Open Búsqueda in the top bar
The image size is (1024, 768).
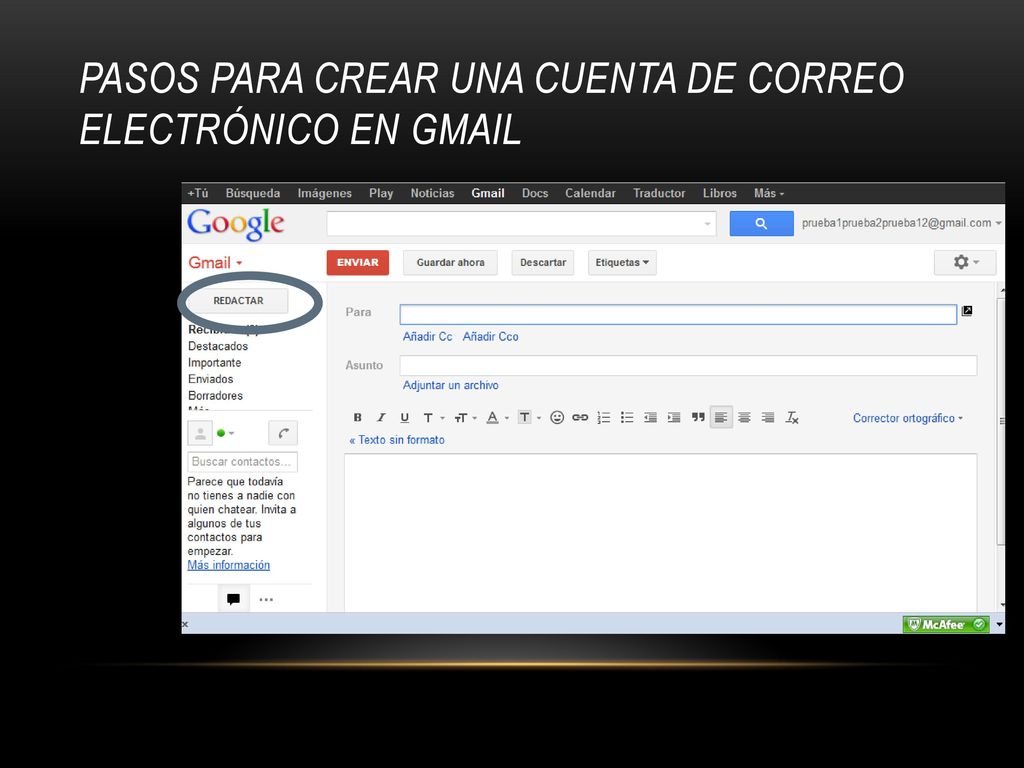point(253,193)
